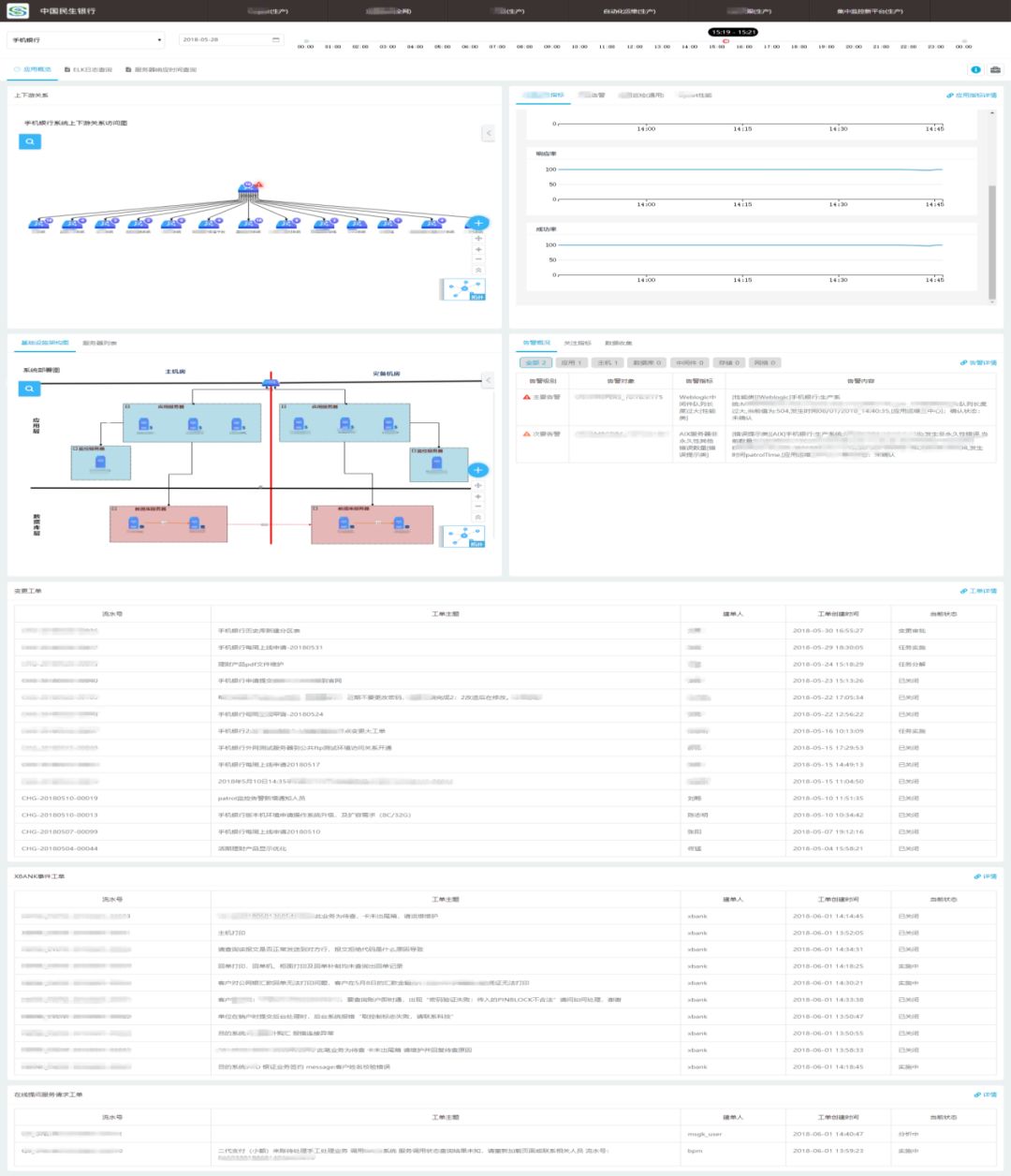The height and width of the screenshot is (1176, 1011).
Task: Collapse the topology panel with the side chevron
Action: click(488, 133)
